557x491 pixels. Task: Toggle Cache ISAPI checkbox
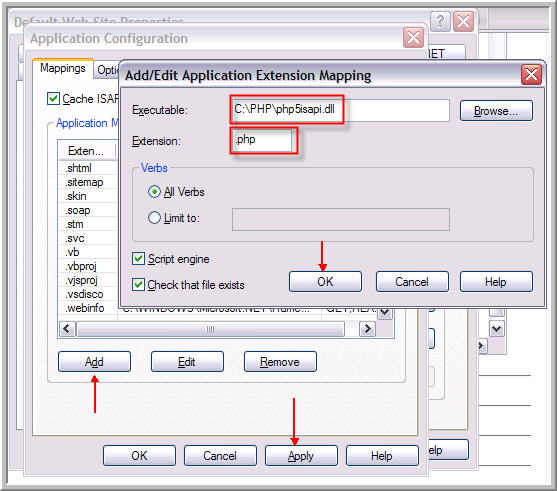click(x=53, y=98)
